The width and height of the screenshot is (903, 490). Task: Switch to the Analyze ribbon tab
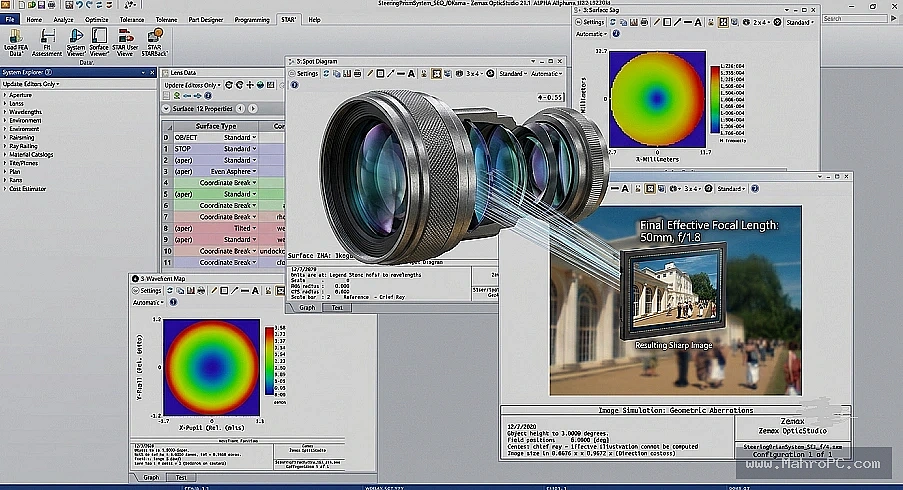(x=63, y=20)
